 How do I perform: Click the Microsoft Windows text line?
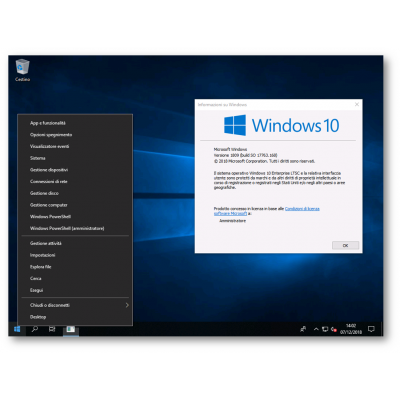(x=230, y=149)
